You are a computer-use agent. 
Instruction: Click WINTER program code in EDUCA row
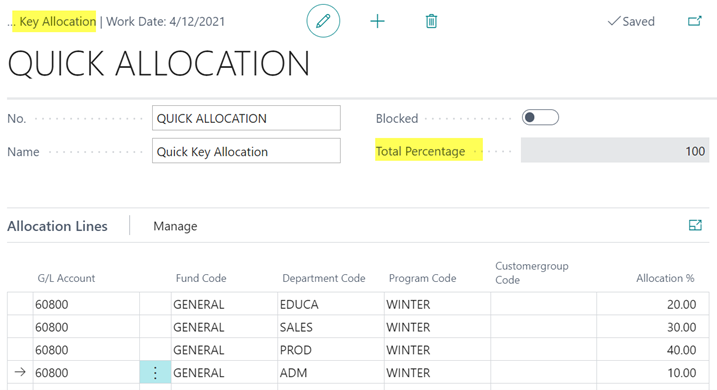(437, 304)
